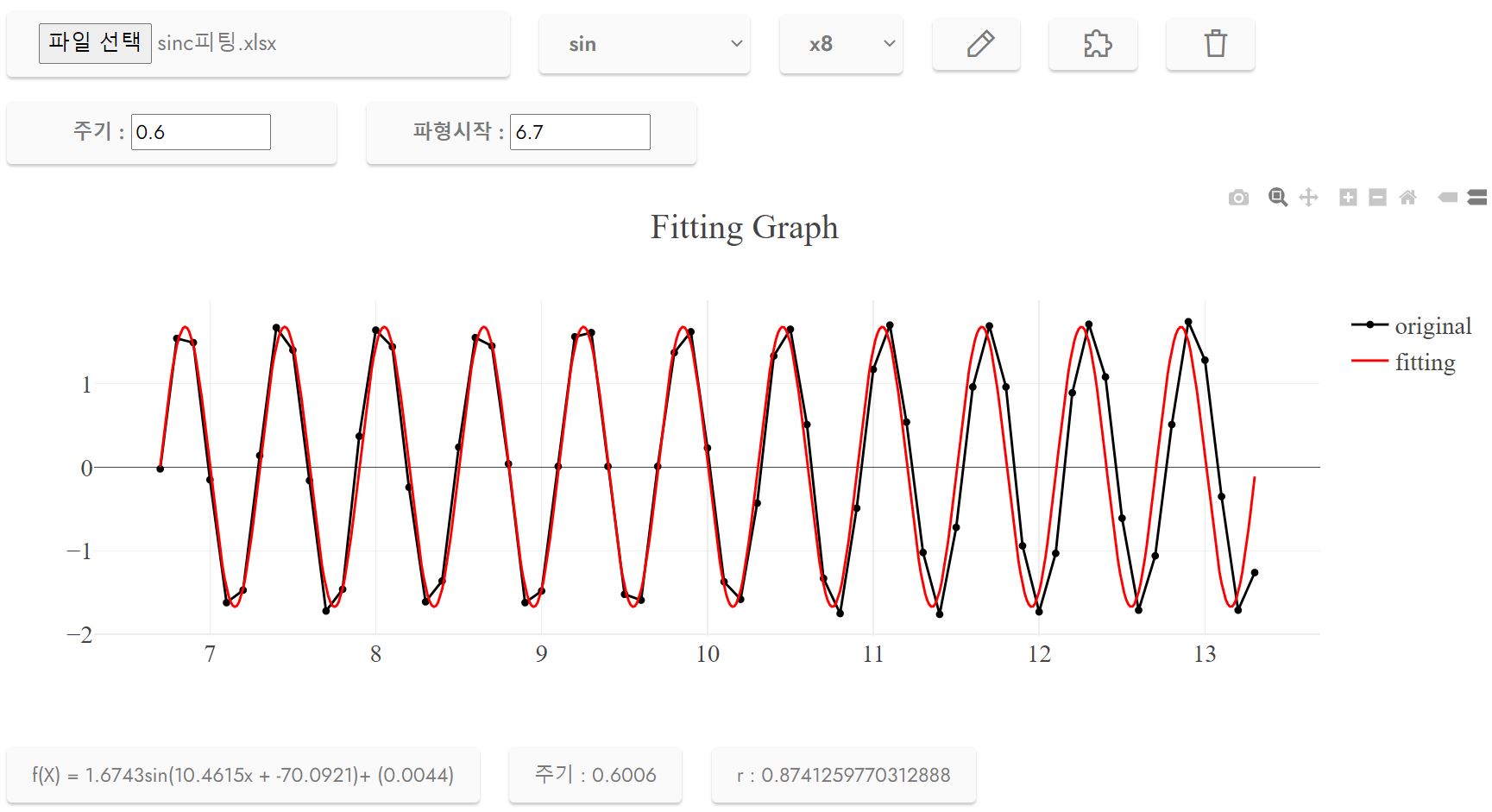The width and height of the screenshot is (1492, 812).
Task: Enable show closest data on hover
Action: pyautogui.click(x=1447, y=197)
